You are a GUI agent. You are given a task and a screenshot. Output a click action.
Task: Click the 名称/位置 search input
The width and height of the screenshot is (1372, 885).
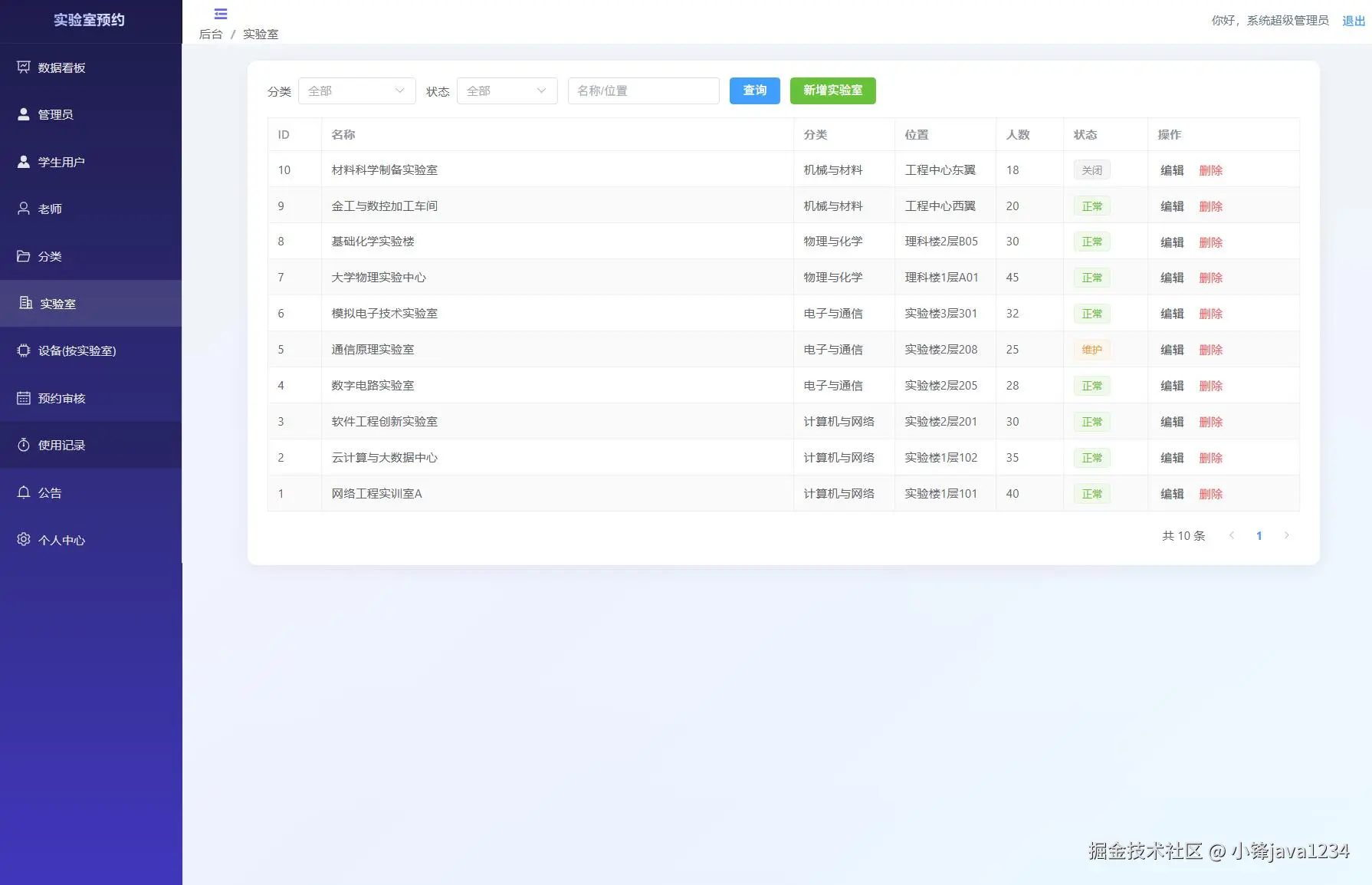643,90
